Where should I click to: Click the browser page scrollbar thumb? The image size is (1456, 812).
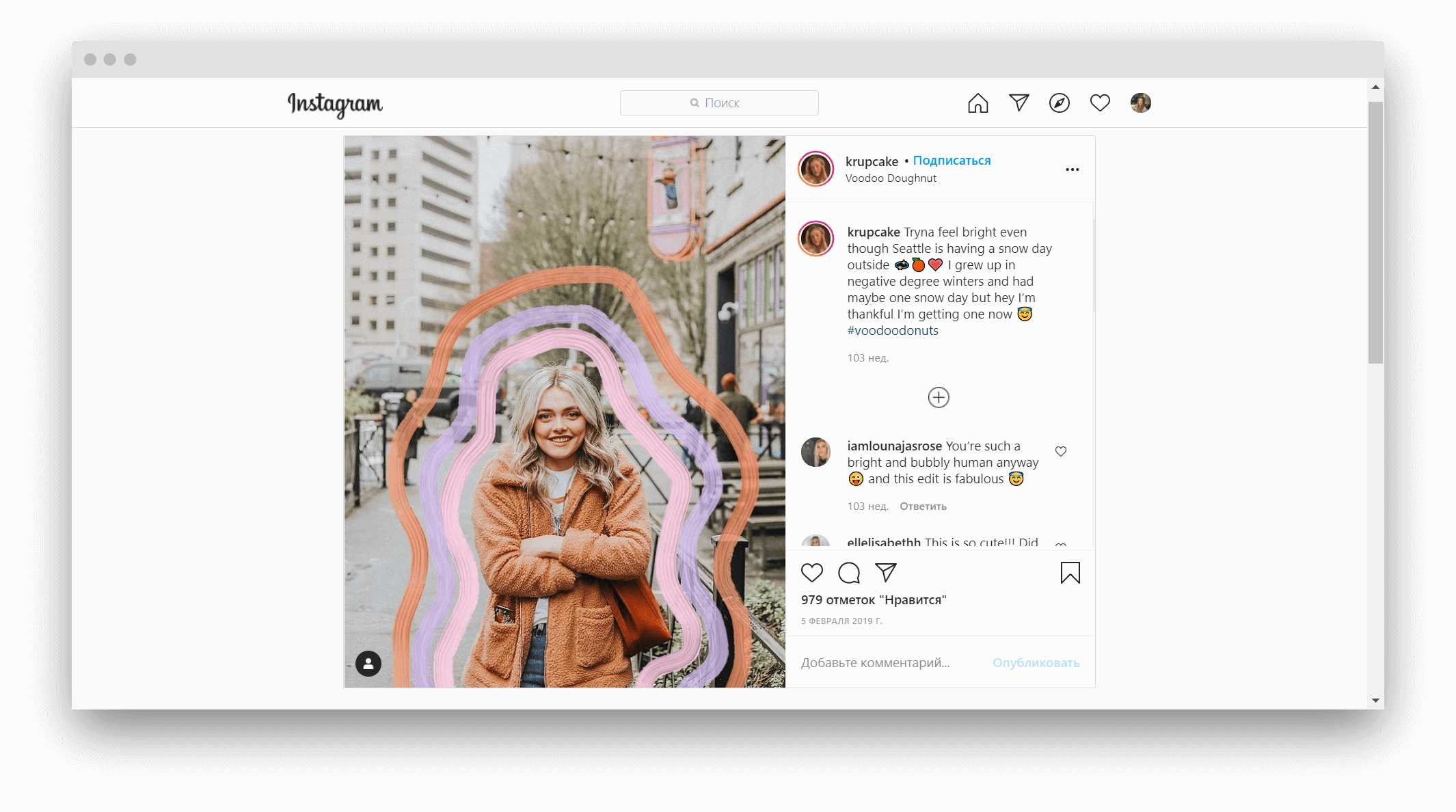tap(1375, 232)
